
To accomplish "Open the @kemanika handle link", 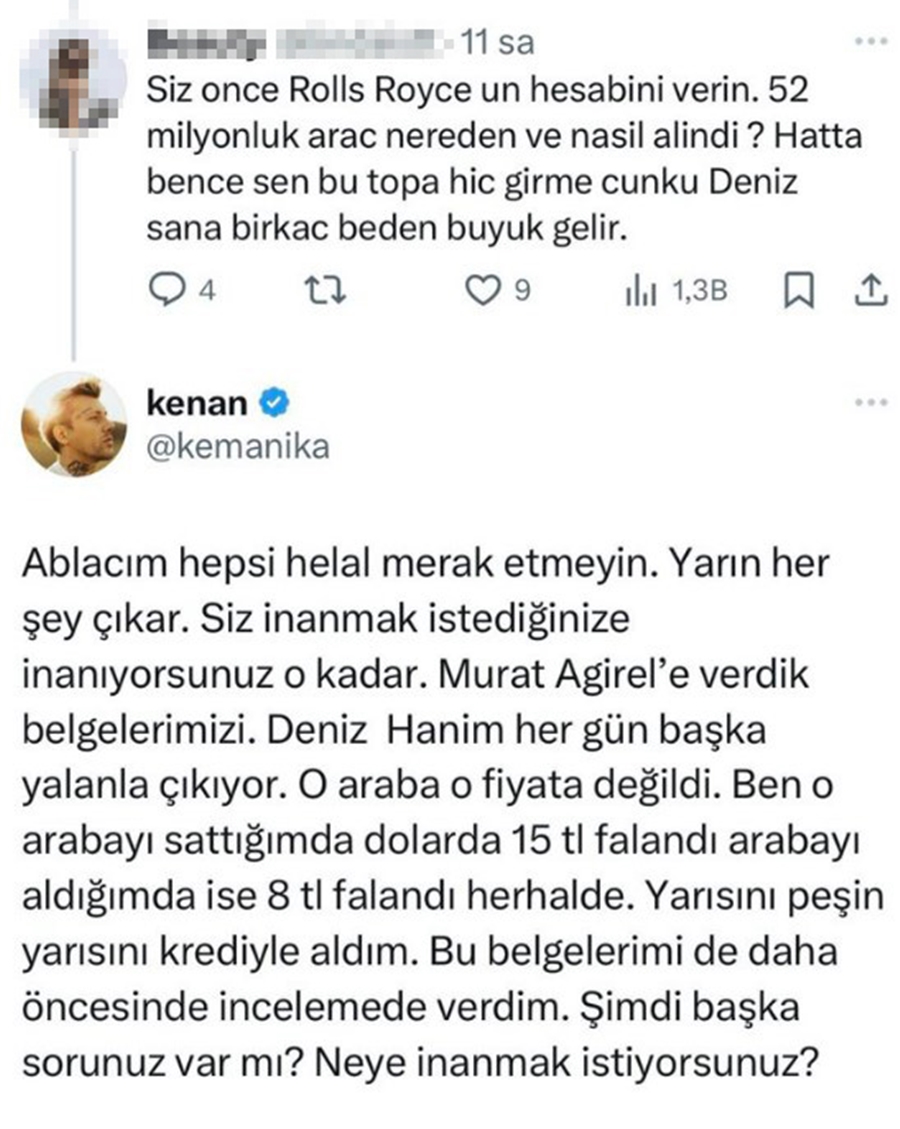I will [x=238, y=447].
